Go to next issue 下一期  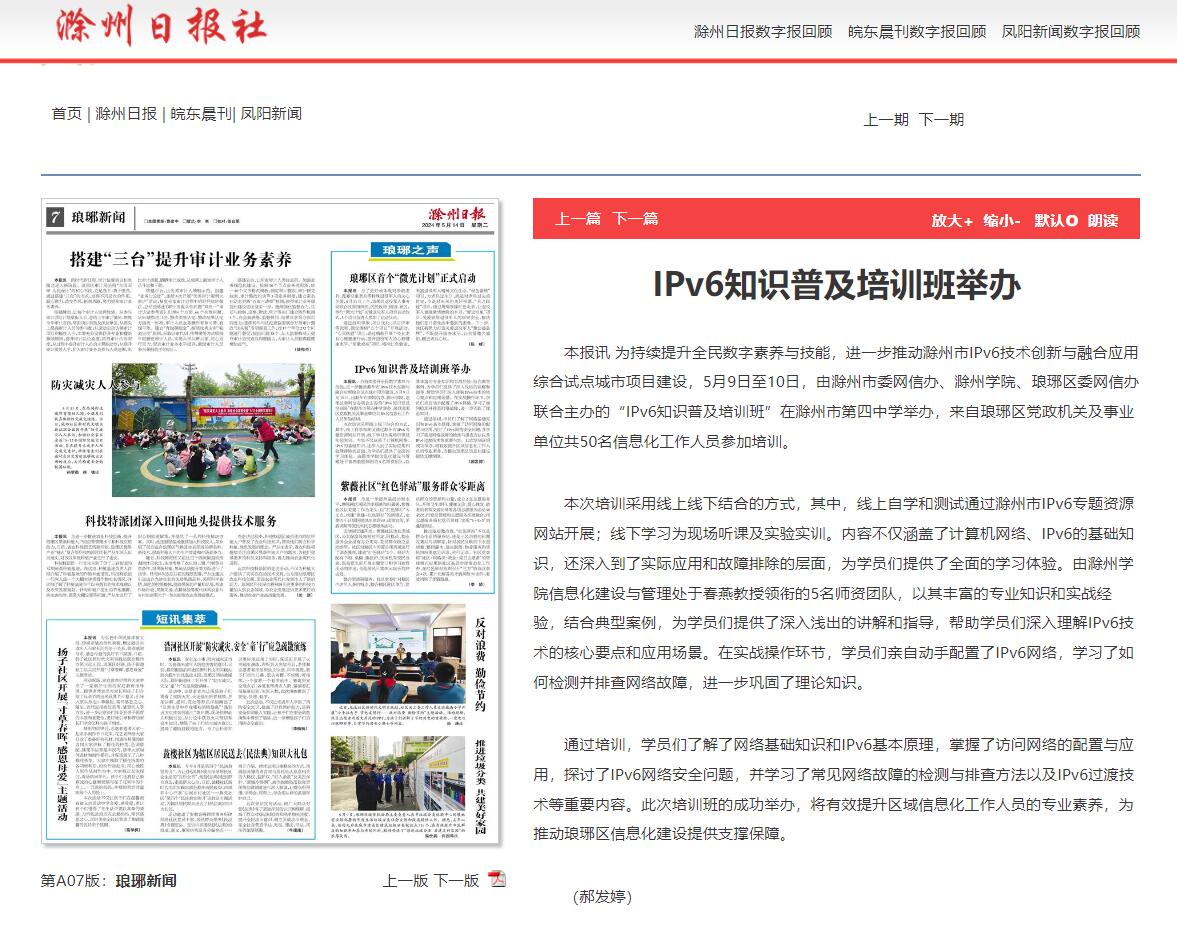click(x=941, y=119)
